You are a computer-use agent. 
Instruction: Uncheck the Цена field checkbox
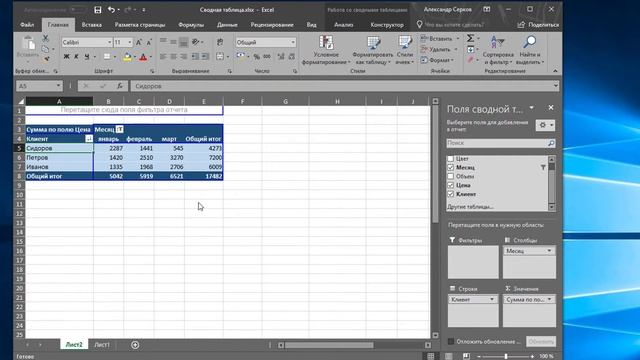click(451, 185)
